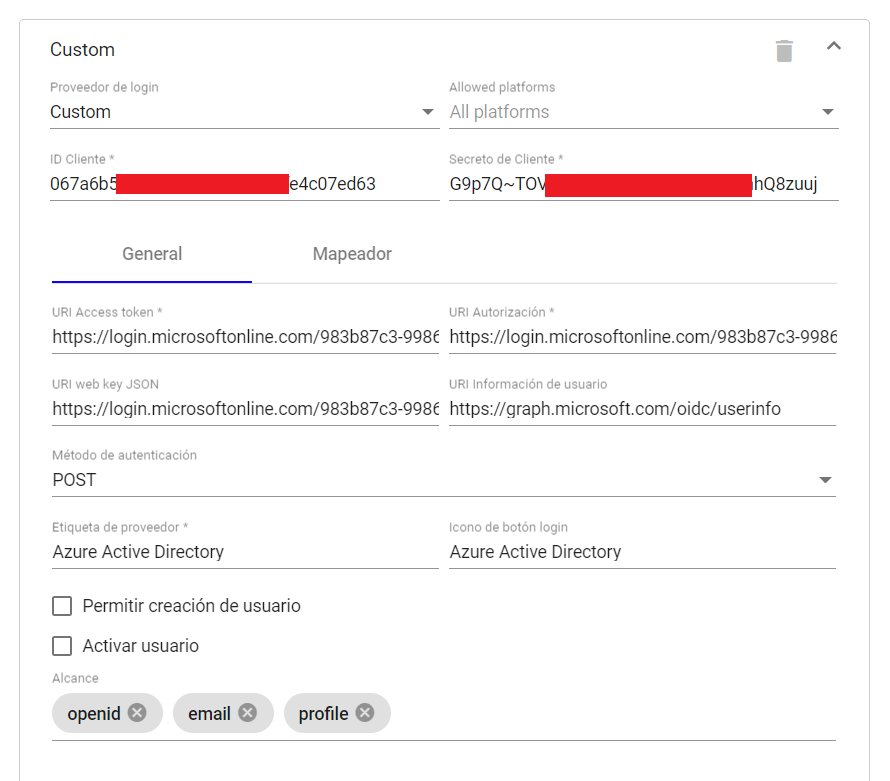890x781 pixels.
Task: Click the Secreto de Cliente field
Action: coord(644,184)
